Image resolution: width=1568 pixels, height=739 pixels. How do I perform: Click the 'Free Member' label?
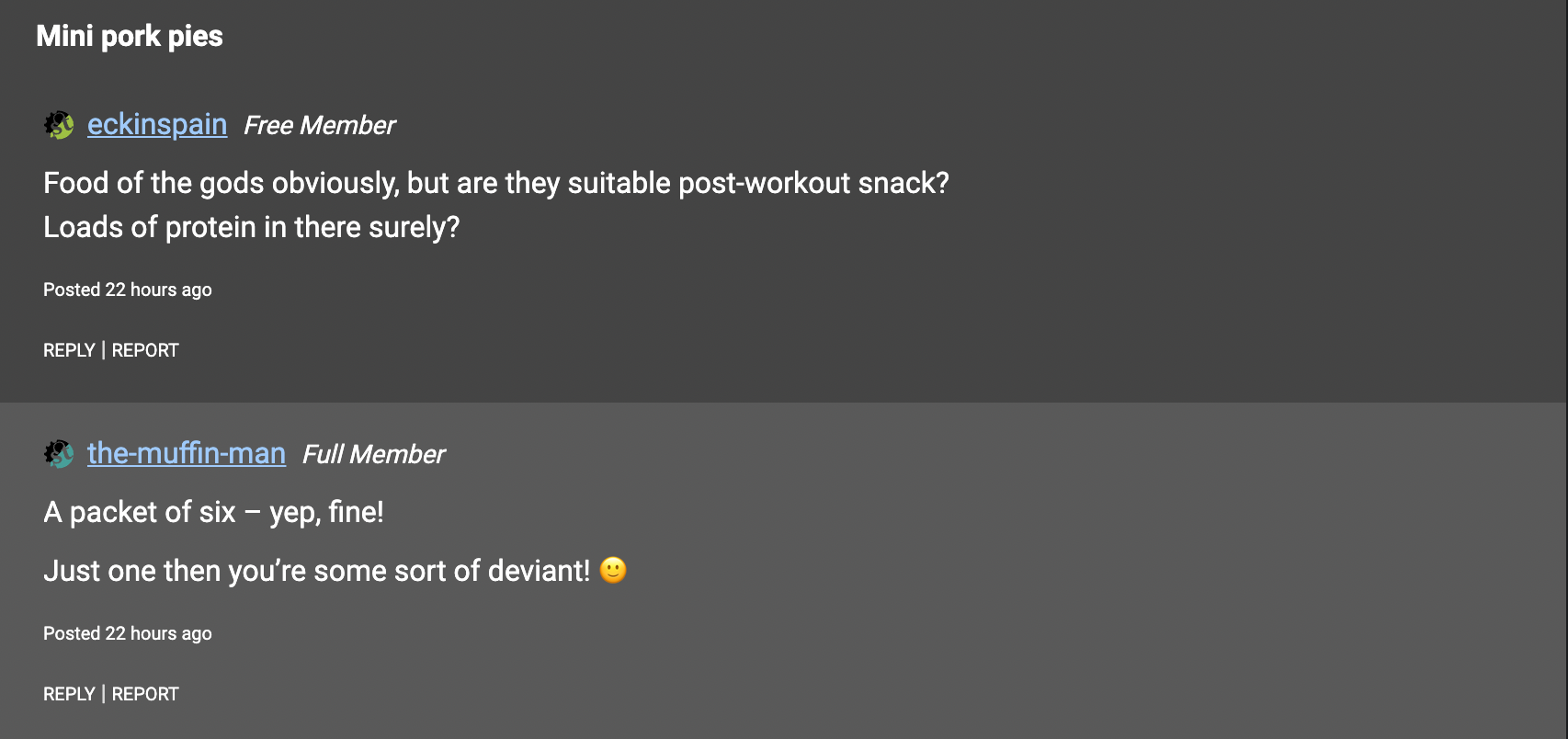319,125
